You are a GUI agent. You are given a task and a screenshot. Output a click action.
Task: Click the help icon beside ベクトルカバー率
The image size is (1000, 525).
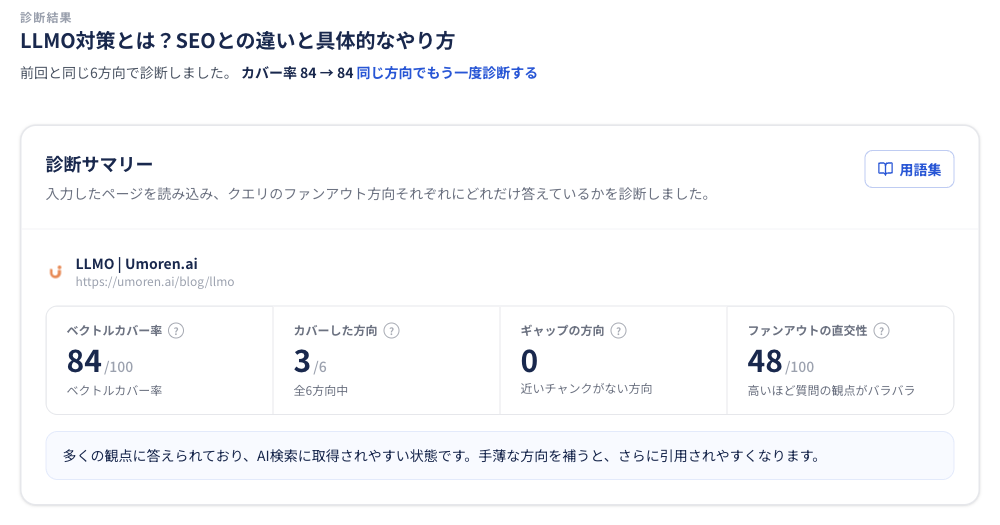[176, 330]
